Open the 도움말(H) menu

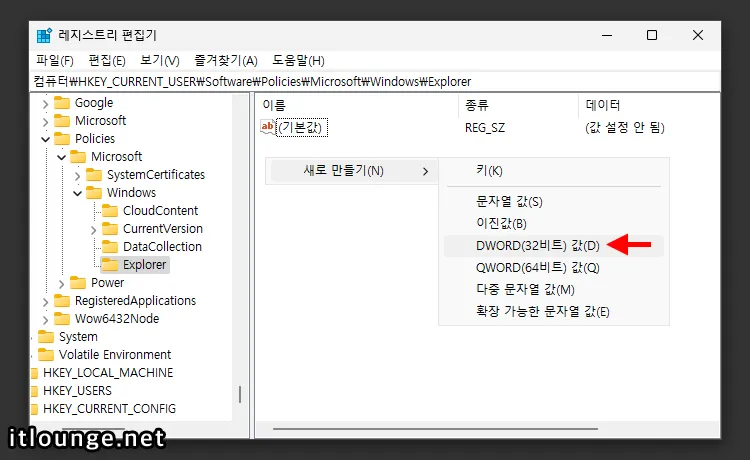point(298,61)
